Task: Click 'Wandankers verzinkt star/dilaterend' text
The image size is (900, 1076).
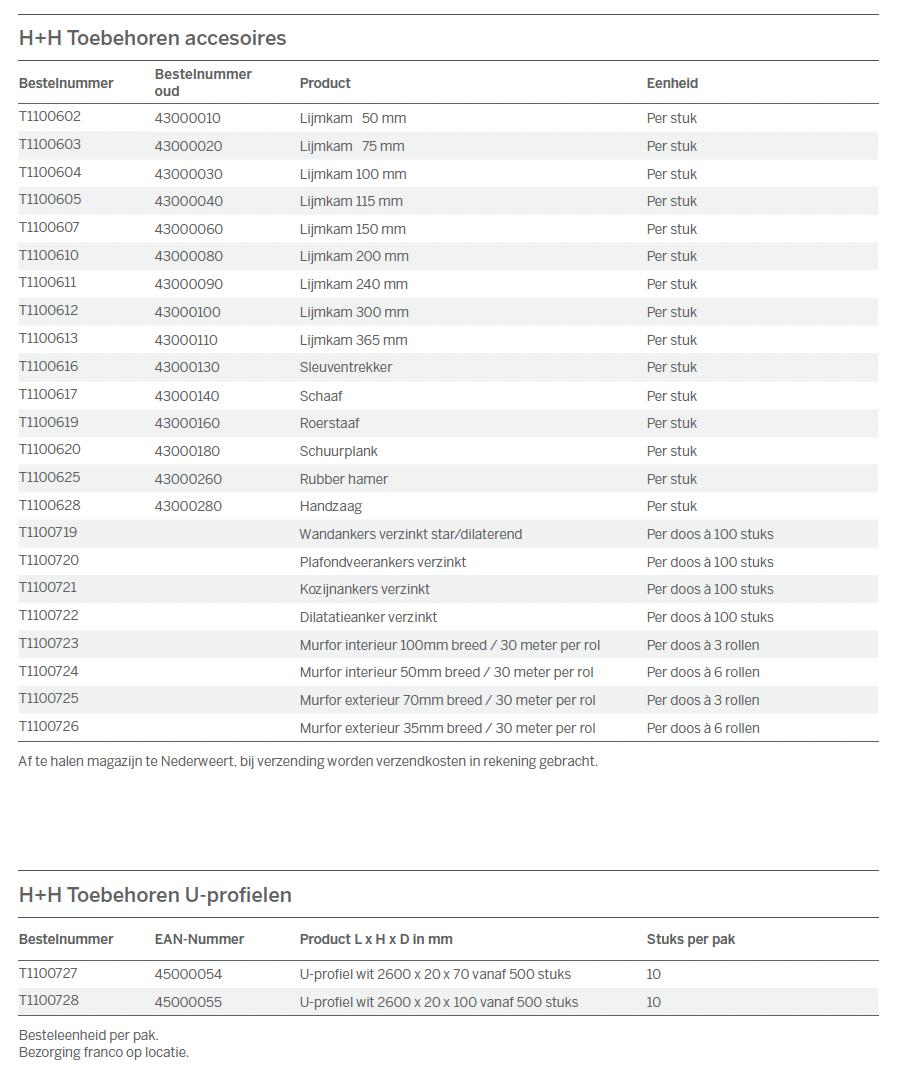Action: [x=411, y=534]
